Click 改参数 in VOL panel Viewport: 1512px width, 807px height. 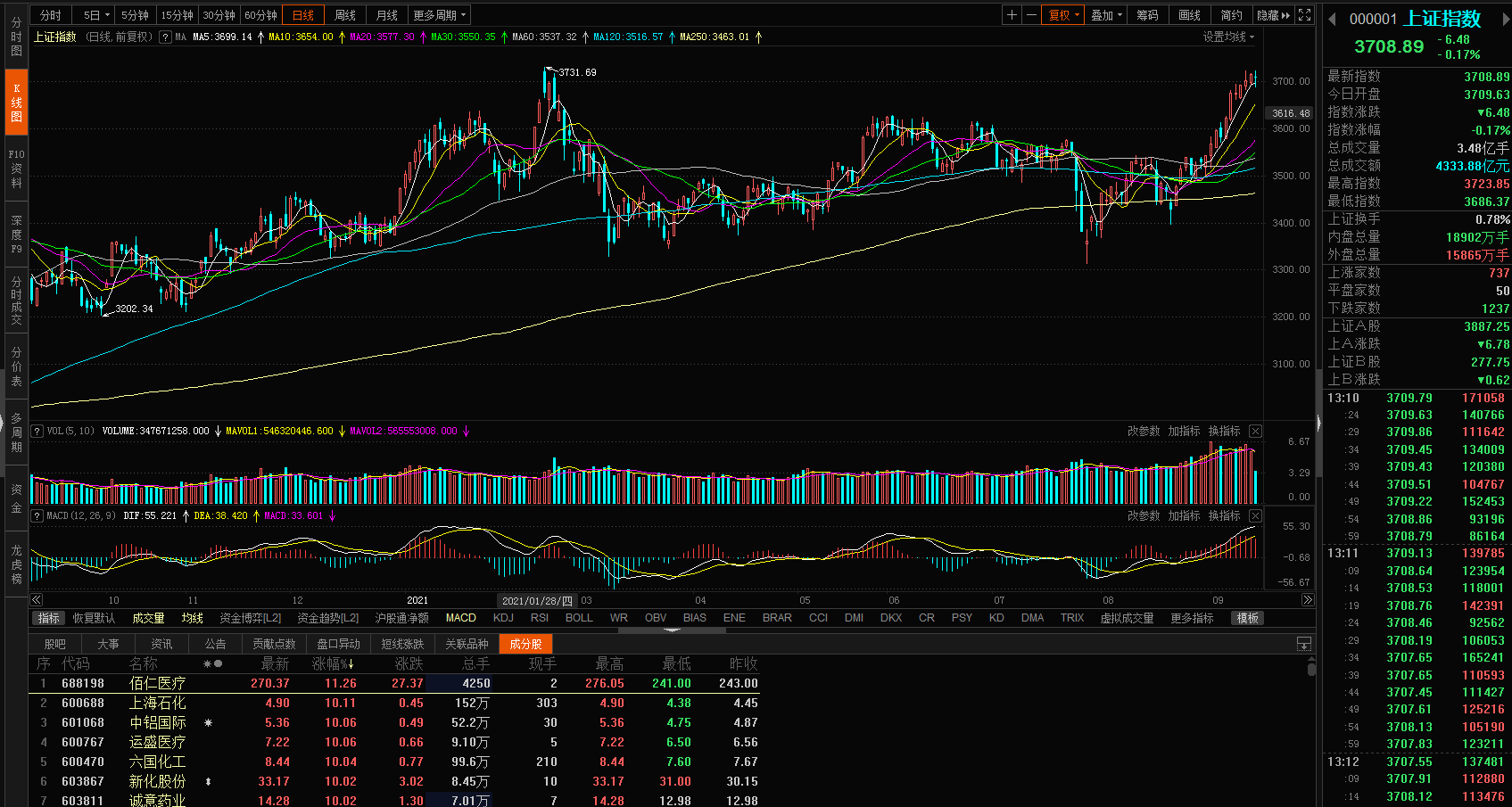(x=1144, y=431)
